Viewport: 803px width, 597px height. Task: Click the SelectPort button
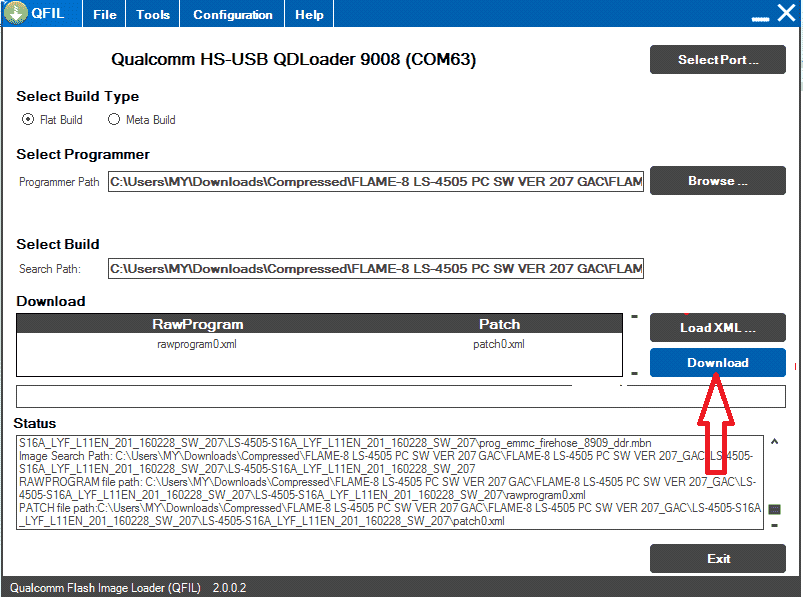pos(717,59)
